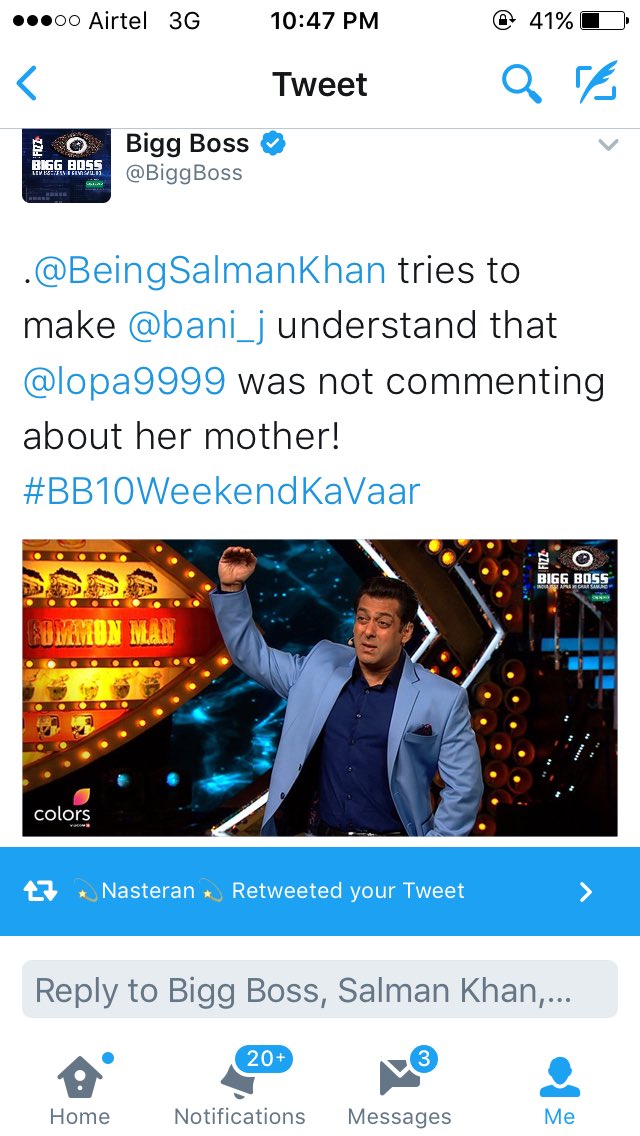Tap the retweet icon in the blue banner
The image size is (640, 1136).
tap(41, 891)
